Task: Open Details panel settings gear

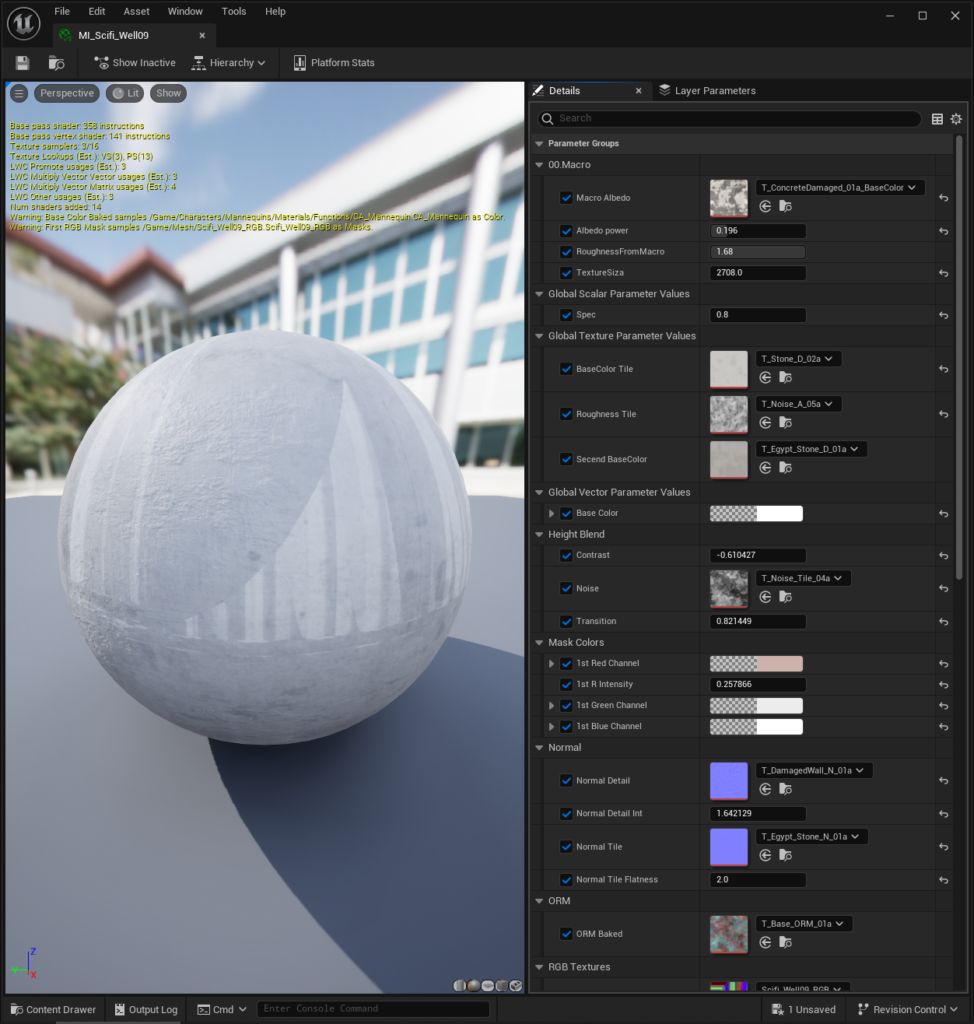Action: [x=956, y=119]
